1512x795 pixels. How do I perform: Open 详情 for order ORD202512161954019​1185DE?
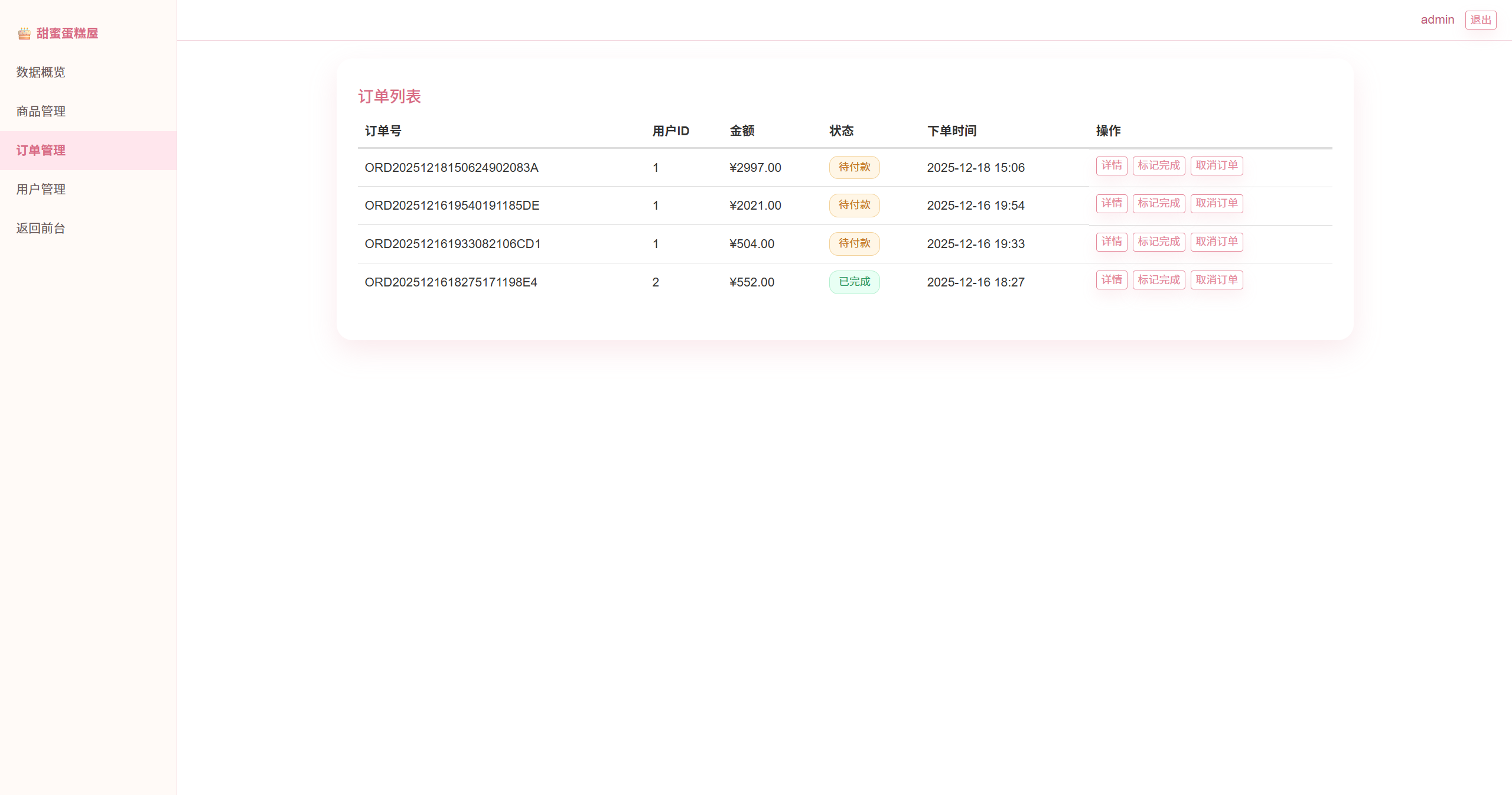[x=1111, y=203]
